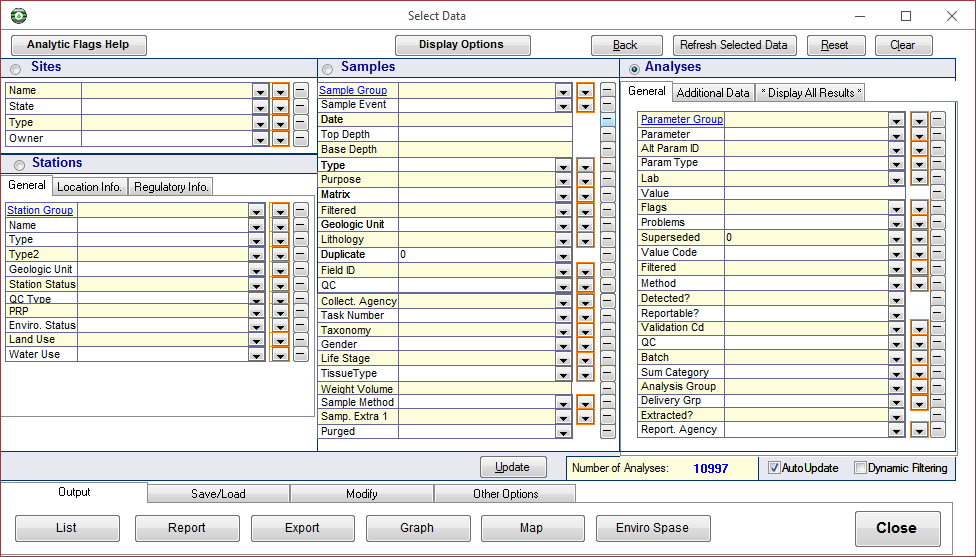The image size is (976, 557).
Task: Open the Modify tab
Action: point(362,494)
